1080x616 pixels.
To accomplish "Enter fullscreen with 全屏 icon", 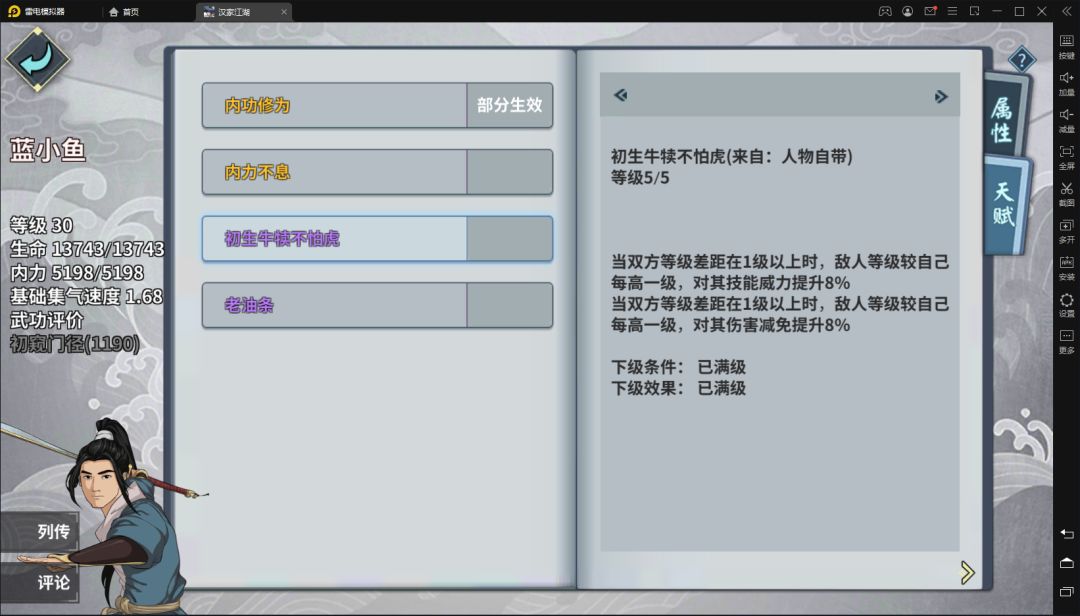I will pos(1066,157).
